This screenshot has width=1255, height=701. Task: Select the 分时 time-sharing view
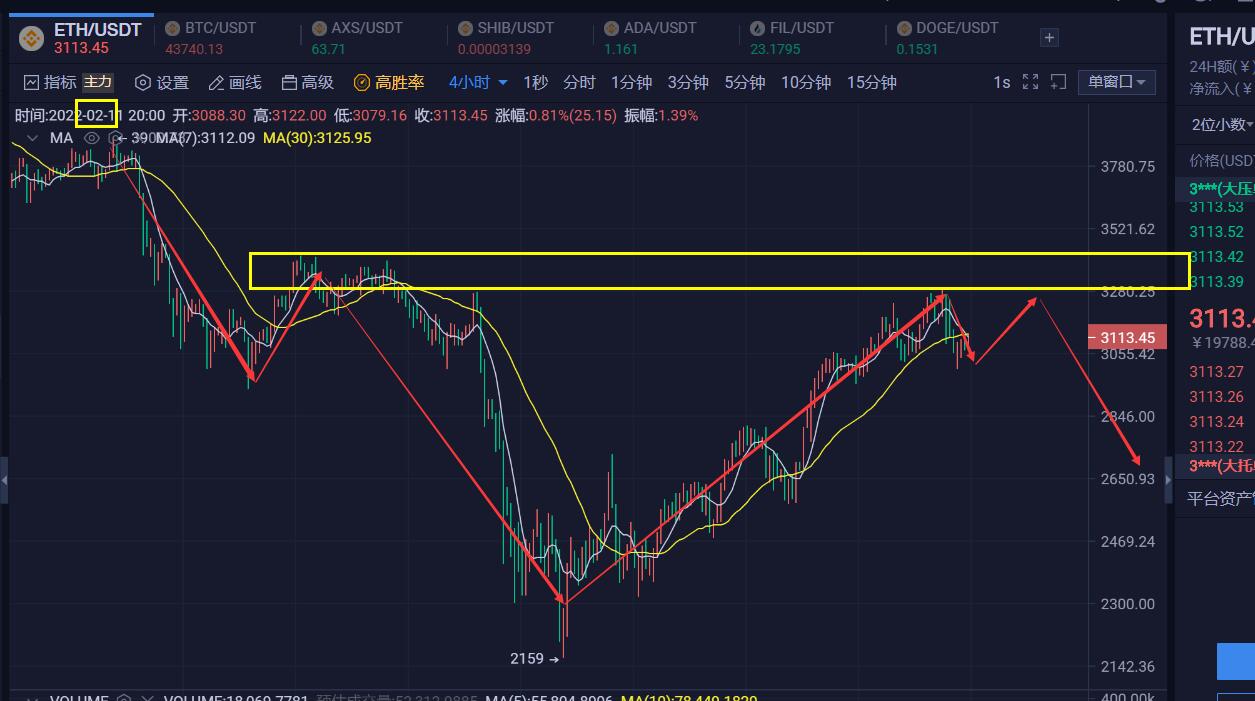[579, 82]
